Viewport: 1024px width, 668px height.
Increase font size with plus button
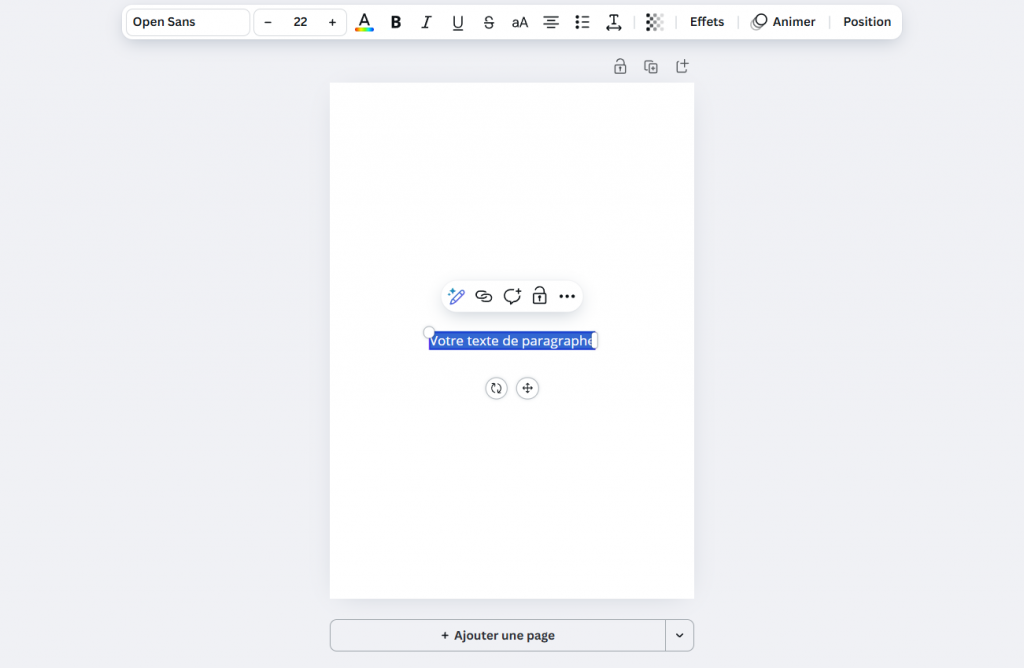pyautogui.click(x=332, y=22)
